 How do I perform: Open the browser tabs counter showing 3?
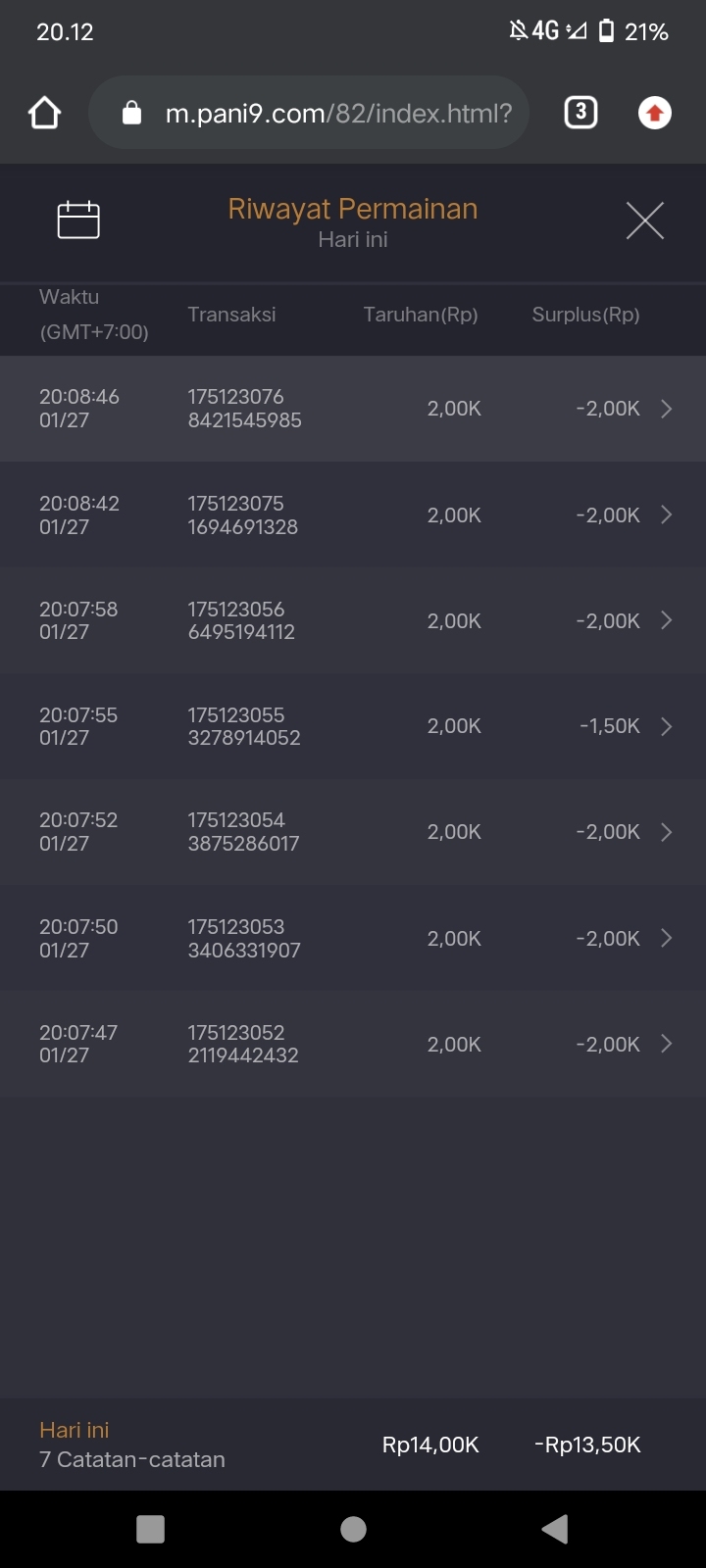(x=580, y=113)
